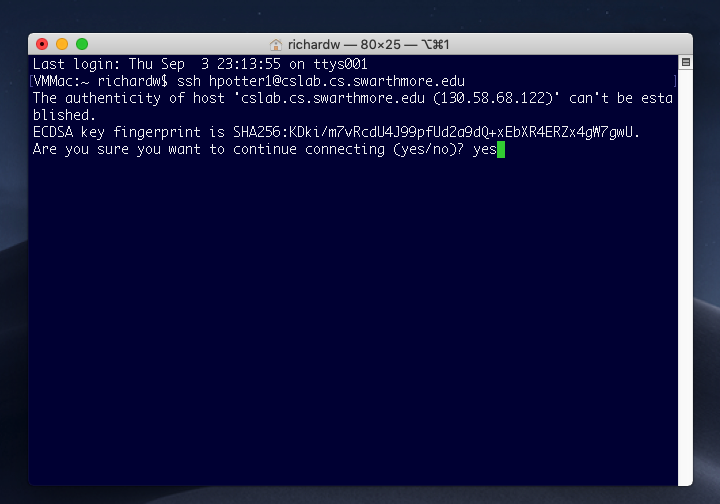Click the desktop wallpaper outside the window

[358, 16]
